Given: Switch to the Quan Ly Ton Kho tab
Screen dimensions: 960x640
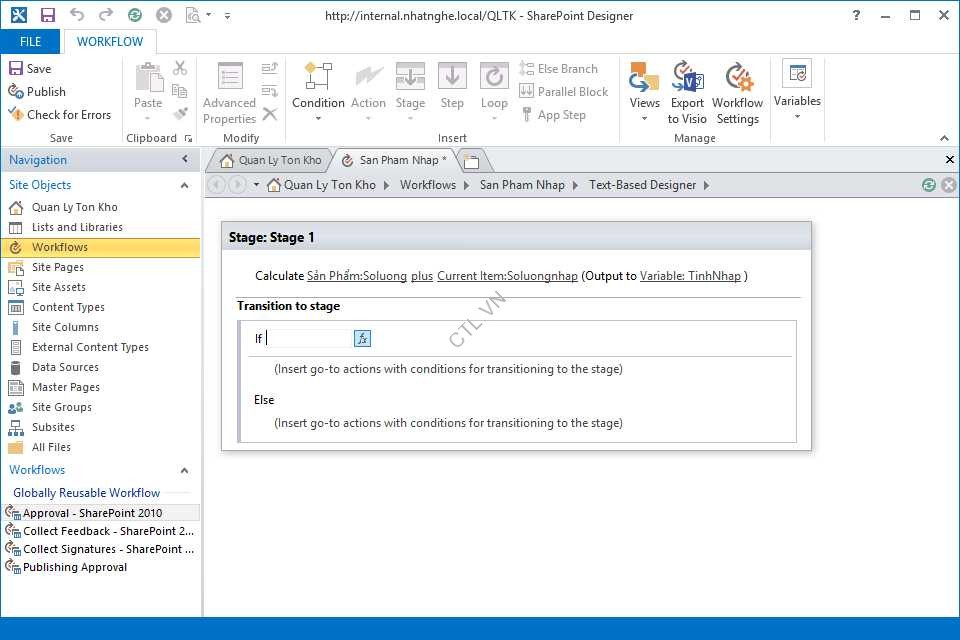Looking at the screenshot, I should pos(270,160).
